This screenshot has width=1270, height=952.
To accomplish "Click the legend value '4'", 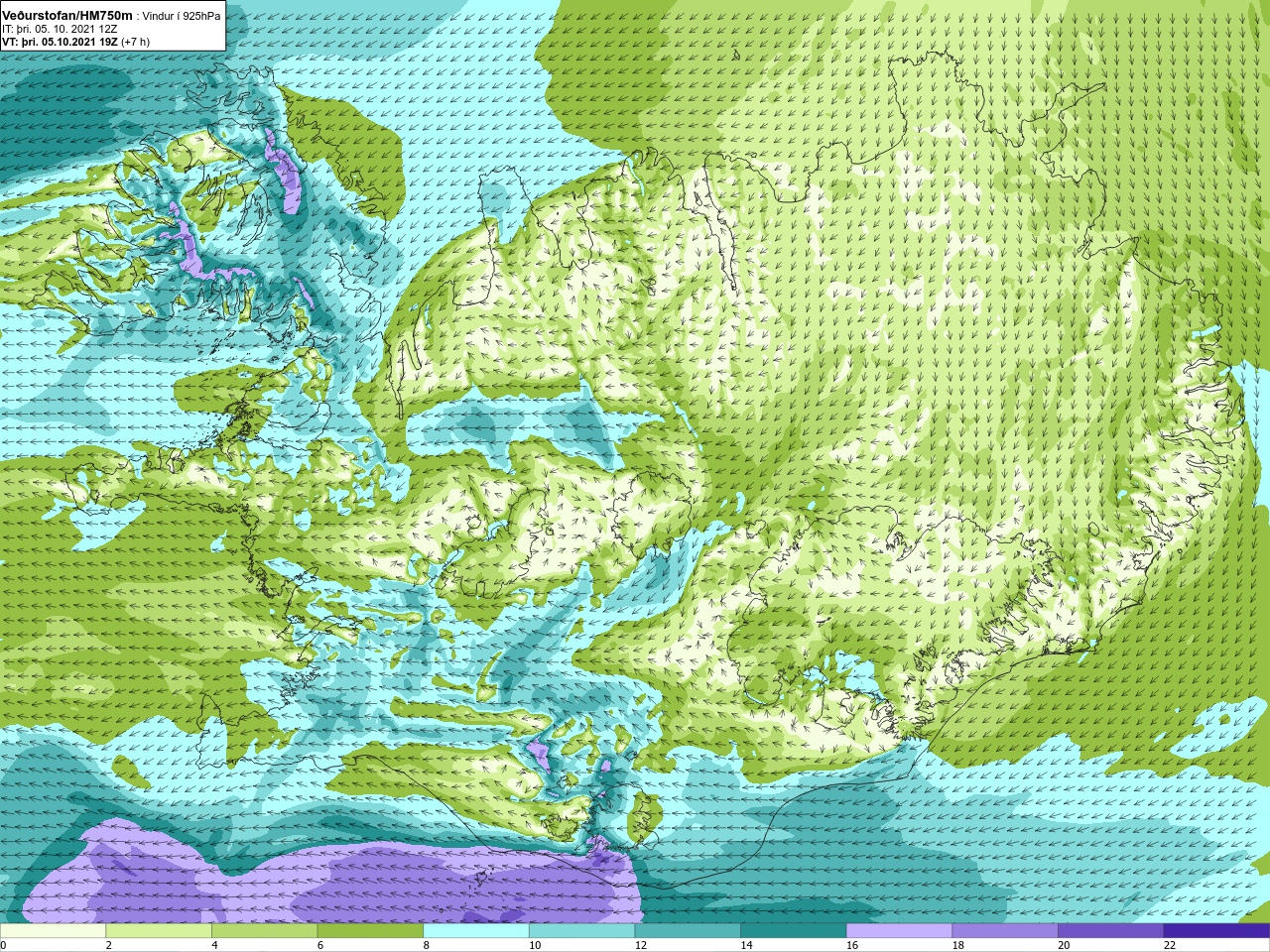I will [x=214, y=945].
